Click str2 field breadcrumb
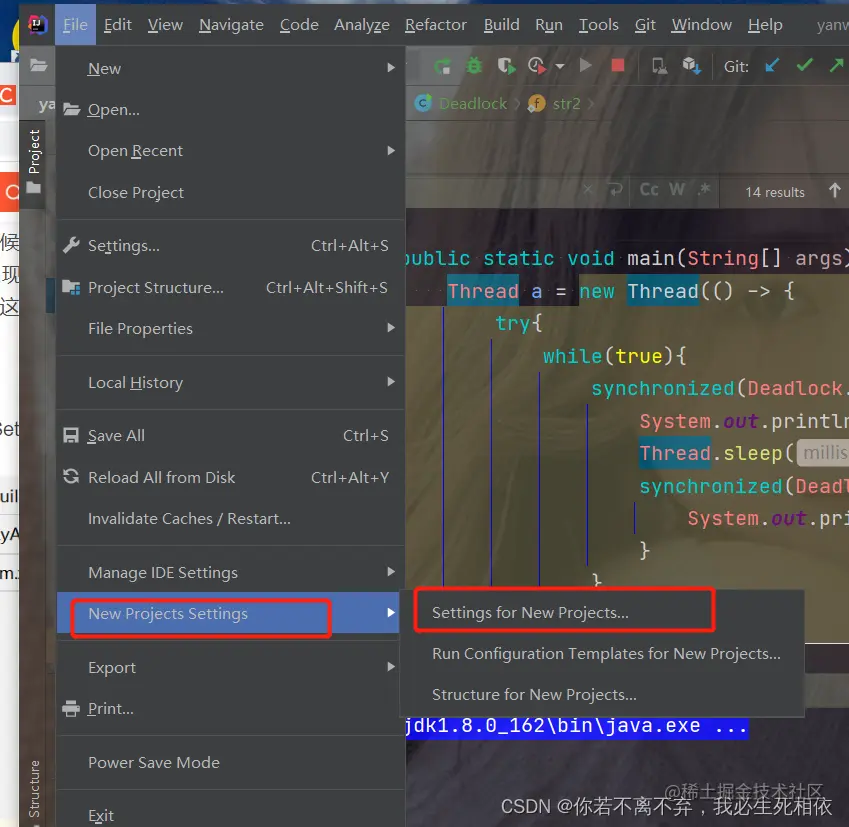Image resolution: width=849 pixels, height=827 pixels. [554, 103]
